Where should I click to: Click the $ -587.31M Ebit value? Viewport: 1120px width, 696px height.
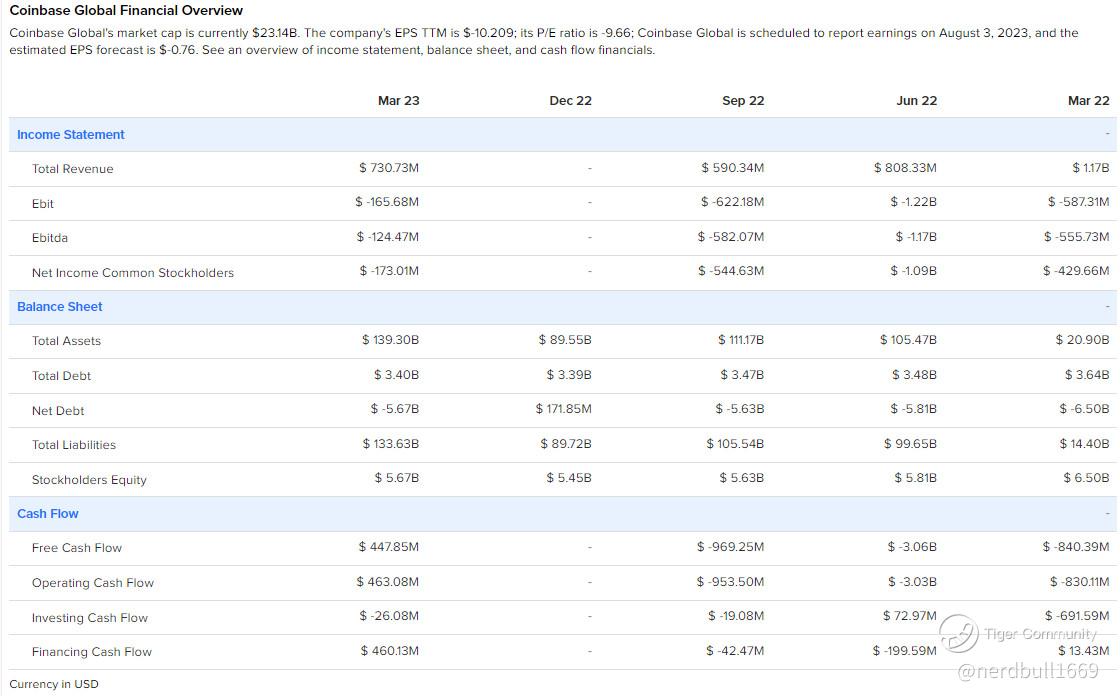[1079, 202]
